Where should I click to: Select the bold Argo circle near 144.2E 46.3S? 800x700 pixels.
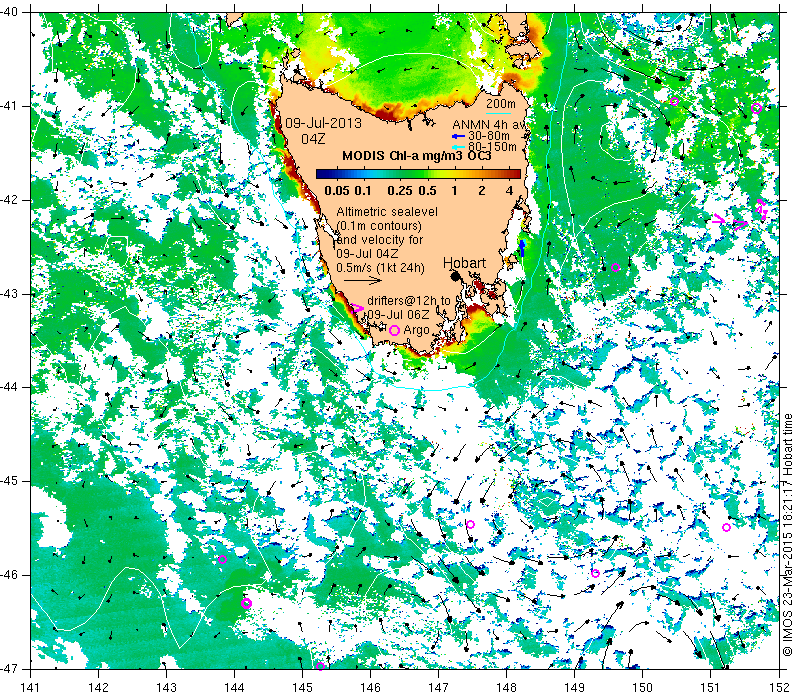coord(246,604)
